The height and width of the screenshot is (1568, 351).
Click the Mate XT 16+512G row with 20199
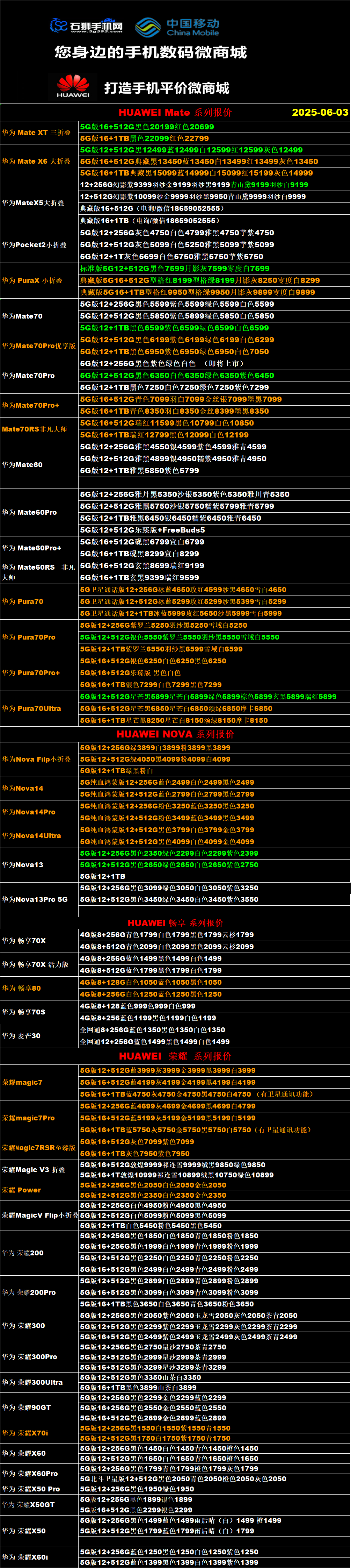coord(215,127)
